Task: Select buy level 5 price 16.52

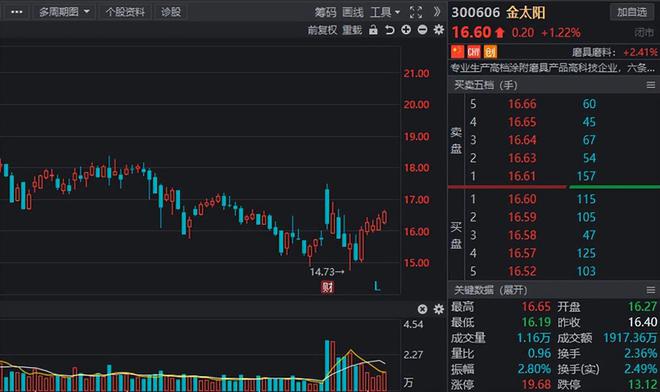Action: coord(522,271)
